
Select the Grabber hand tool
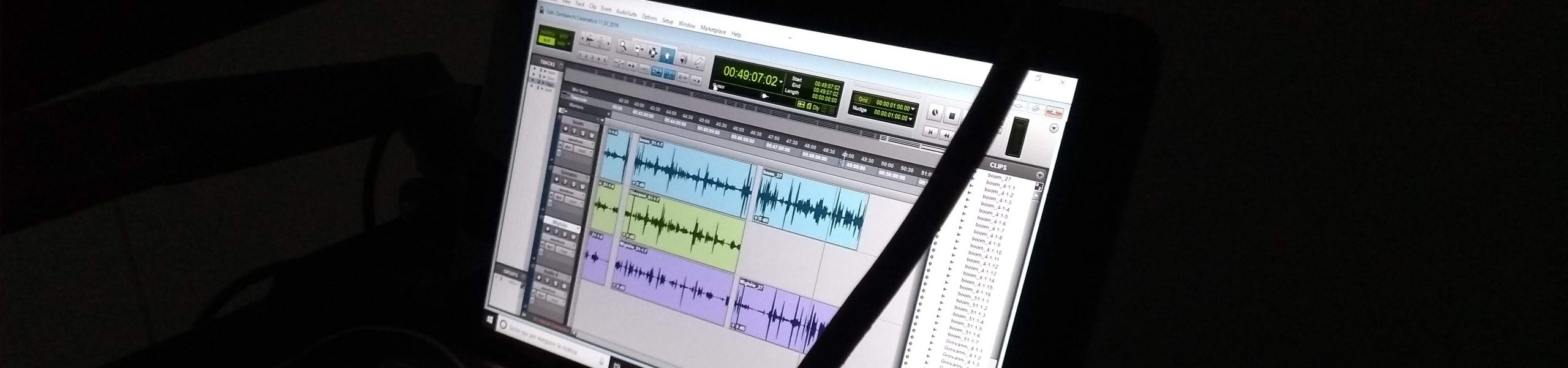click(668, 54)
